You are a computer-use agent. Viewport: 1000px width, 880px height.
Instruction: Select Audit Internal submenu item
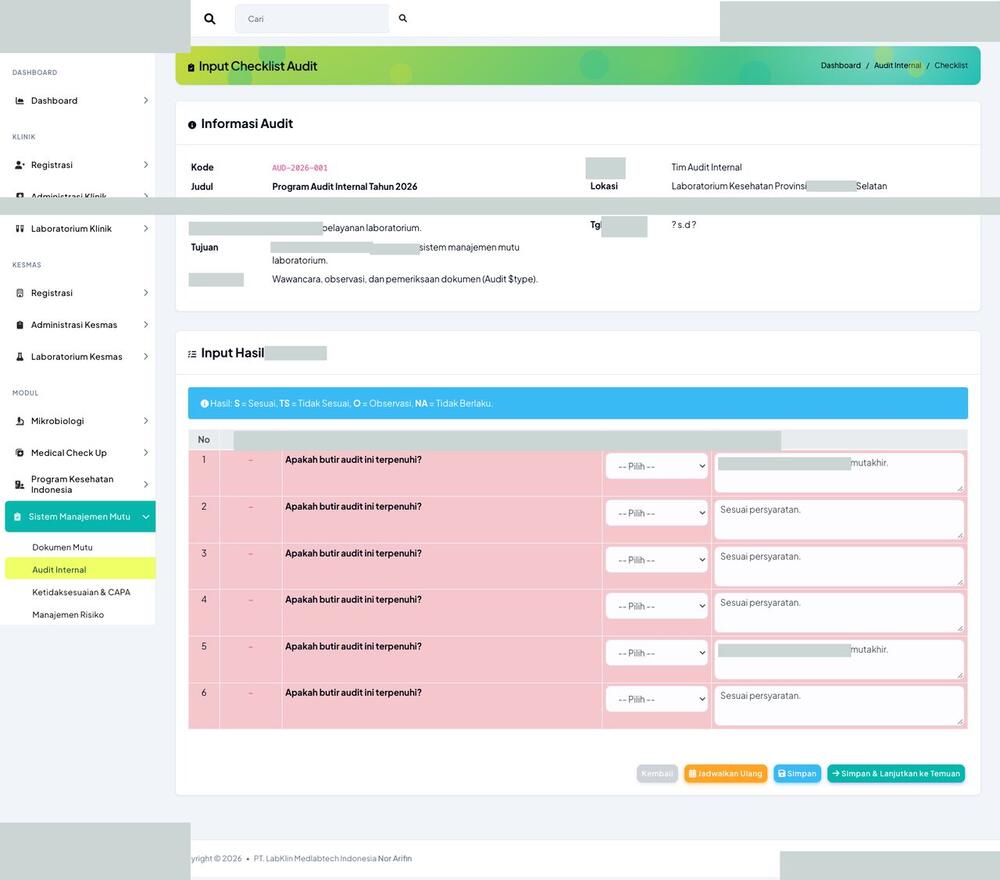click(x=80, y=569)
